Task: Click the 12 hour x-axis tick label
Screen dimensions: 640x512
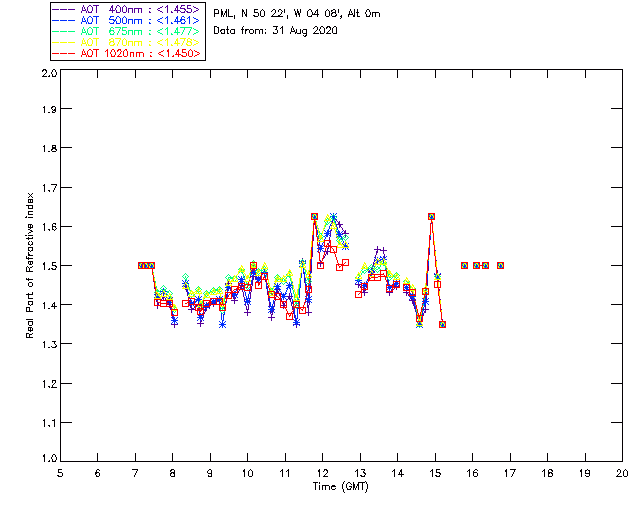Action: [x=322, y=473]
